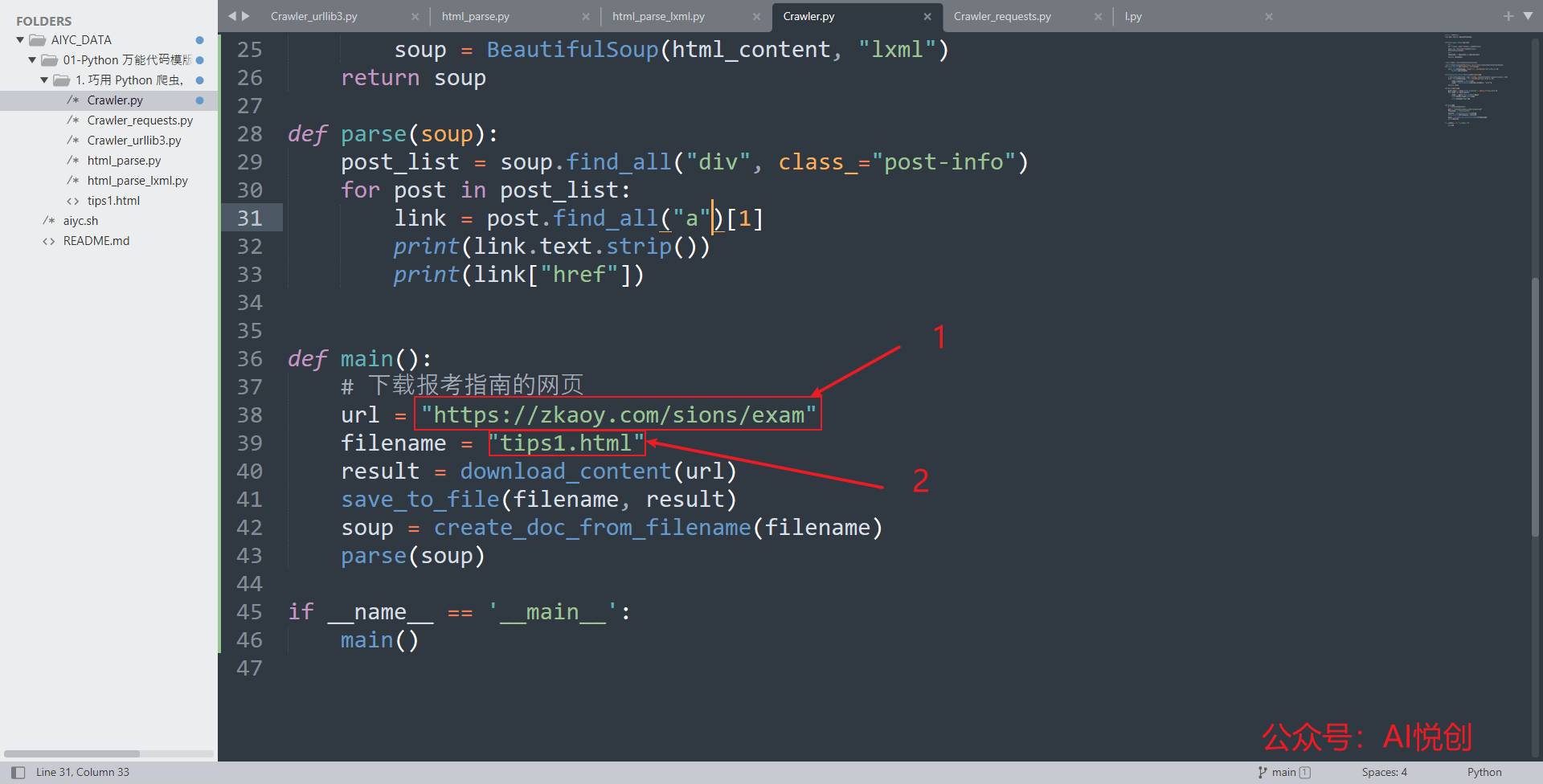Screen dimensions: 1543x784
Task: Click the file type icon beside tips1.html
Action: click(72, 201)
